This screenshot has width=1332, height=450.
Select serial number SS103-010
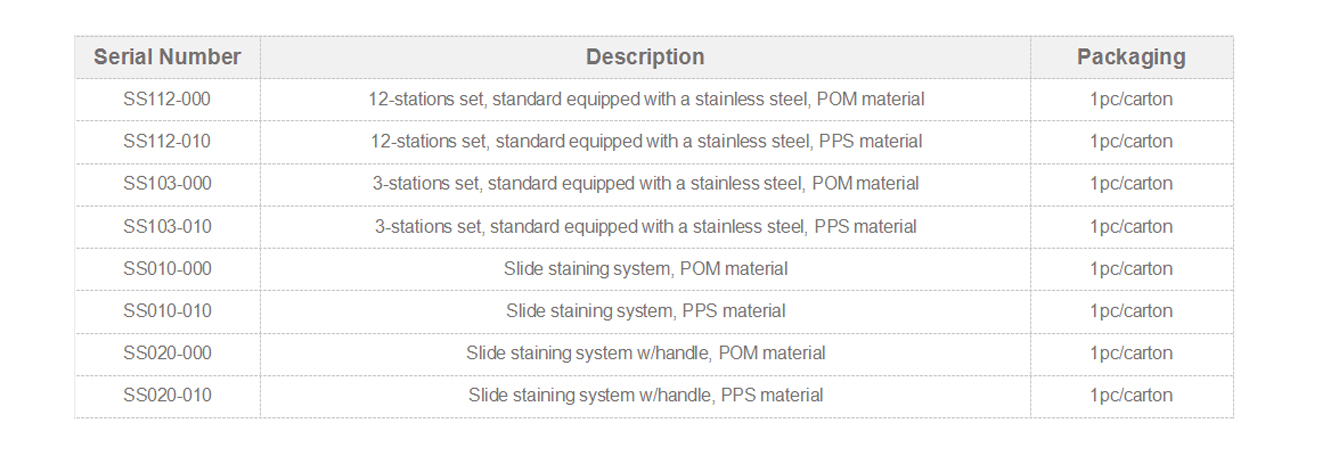coord(167,226)
